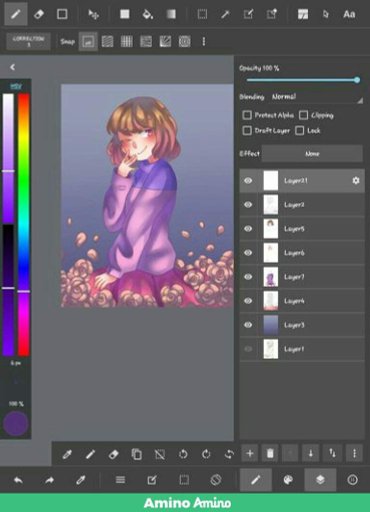Viewport: 370px width, 512px height.
Task: Enable the Clipping checkbox
Action: point(303,115)
